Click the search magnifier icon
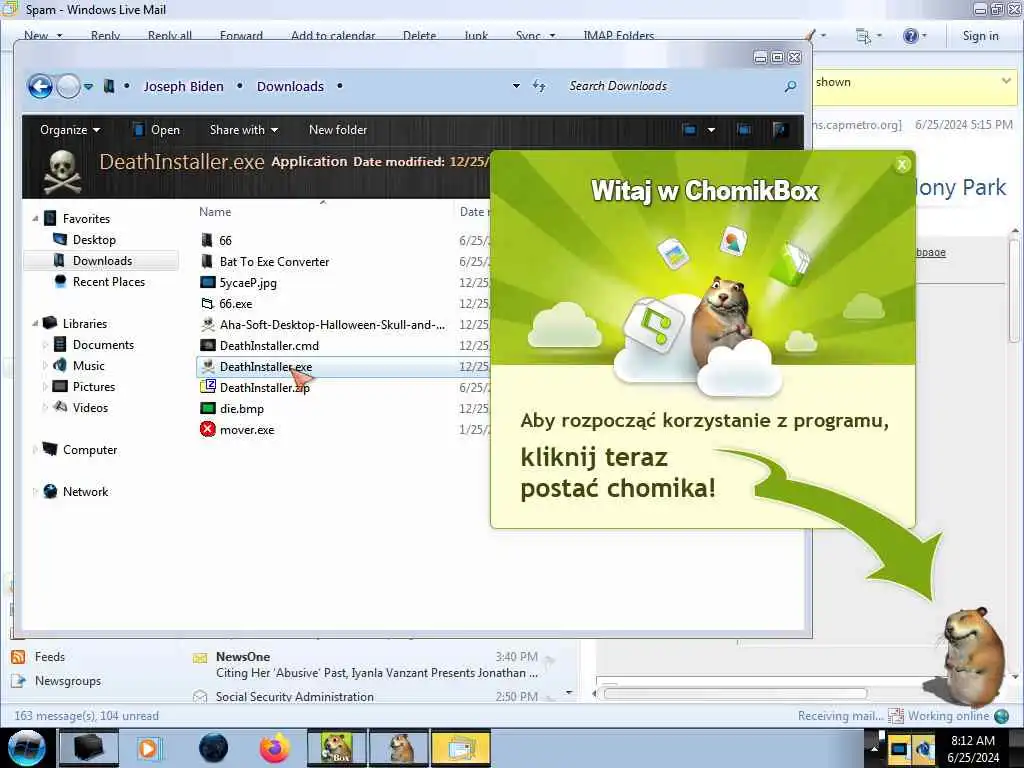Screen dimensions: 1024x768 [790, 86]
